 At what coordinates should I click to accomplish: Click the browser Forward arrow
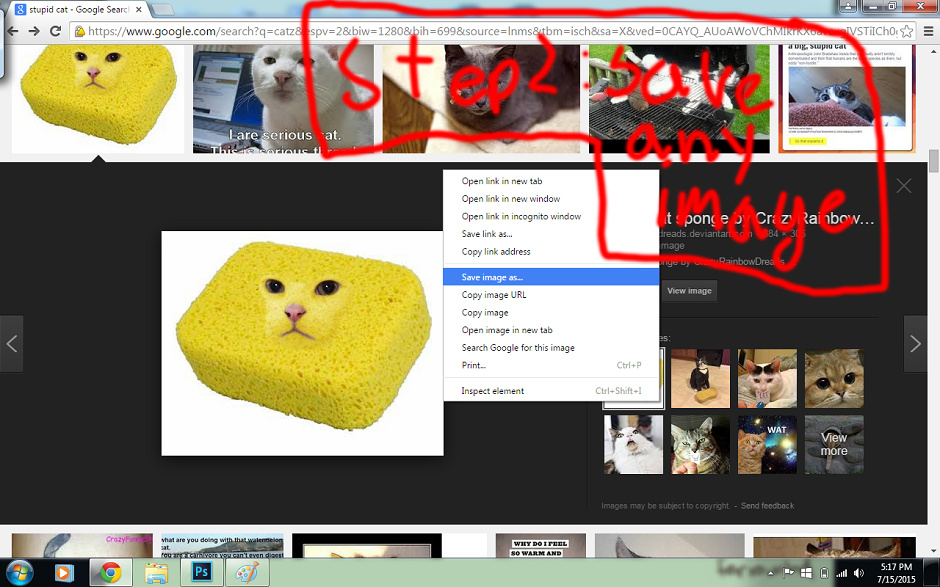pos(34,31)
